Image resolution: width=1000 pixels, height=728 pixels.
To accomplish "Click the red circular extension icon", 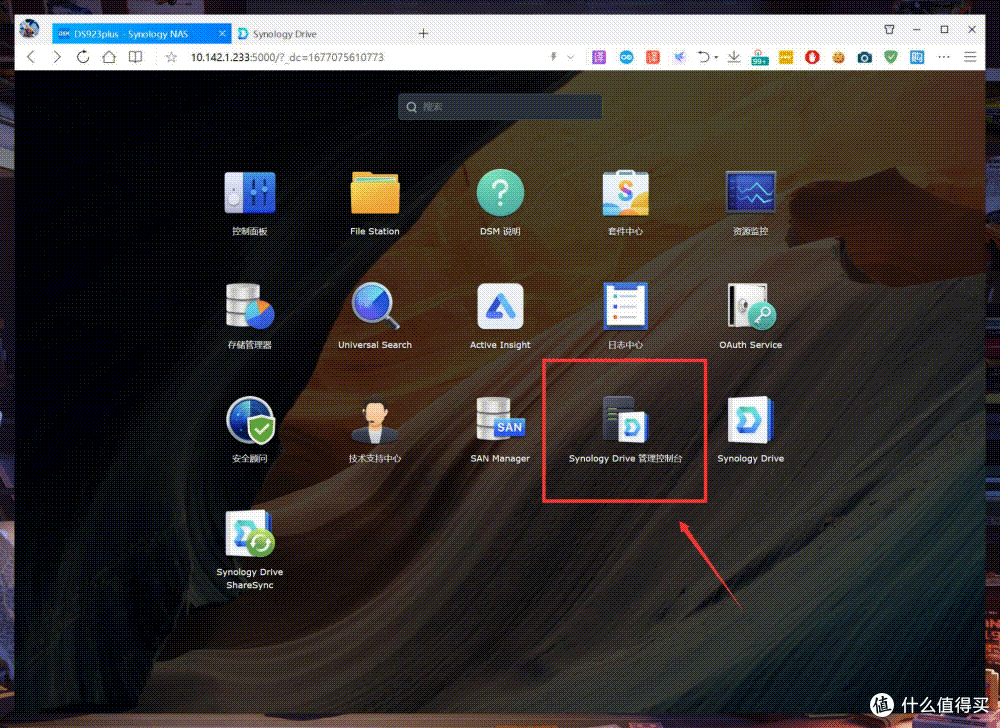I will tap(812, 57).
